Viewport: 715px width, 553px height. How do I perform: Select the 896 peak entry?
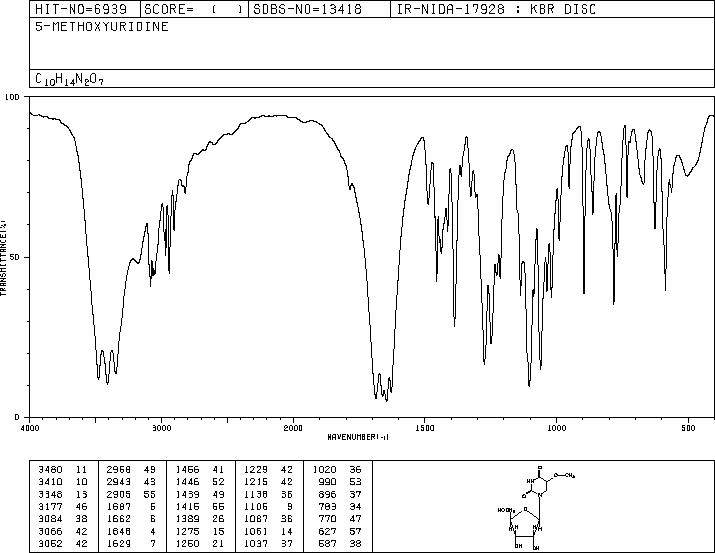tap(340, 494)
